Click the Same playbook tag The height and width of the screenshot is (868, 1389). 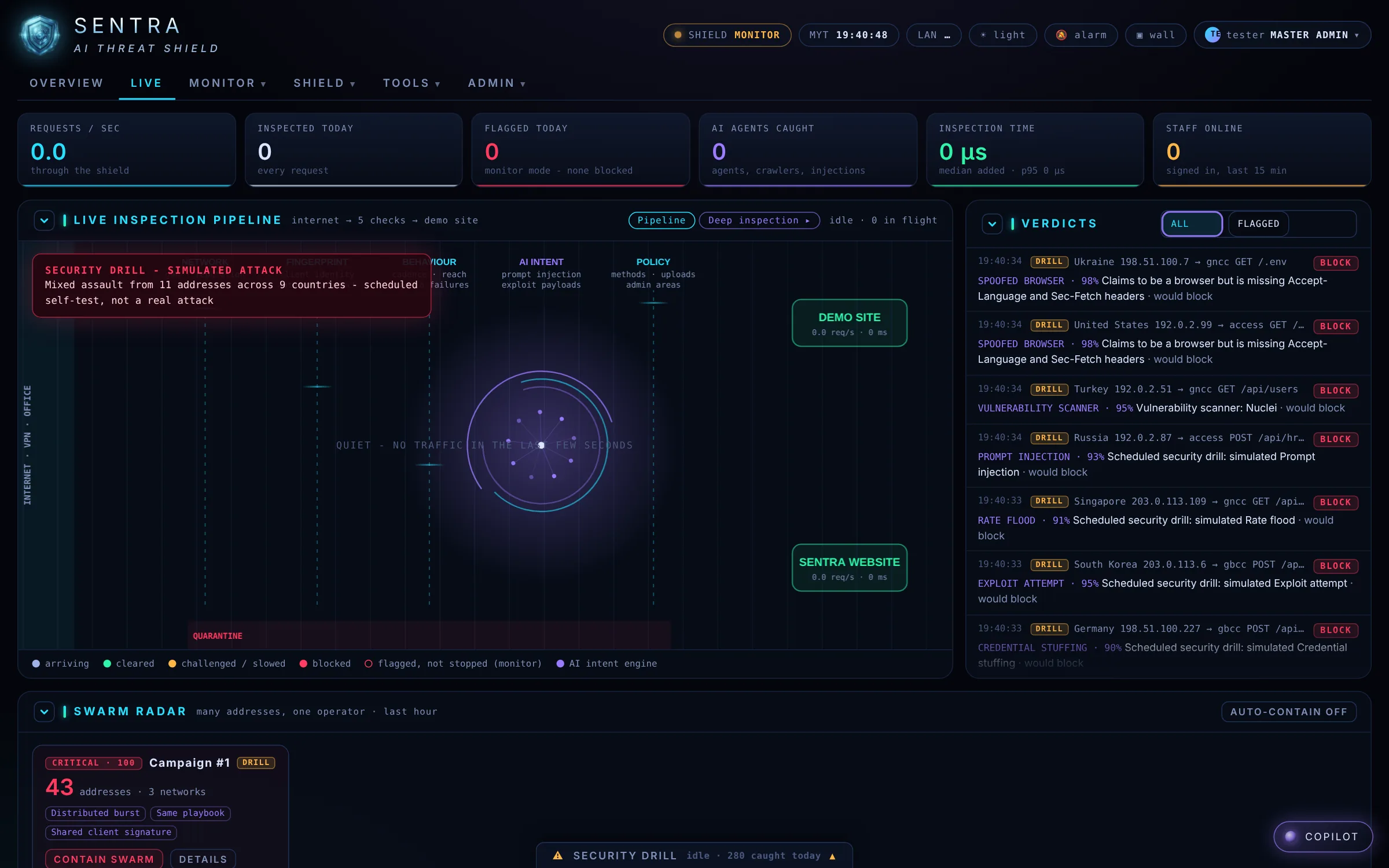coord(190,813)
